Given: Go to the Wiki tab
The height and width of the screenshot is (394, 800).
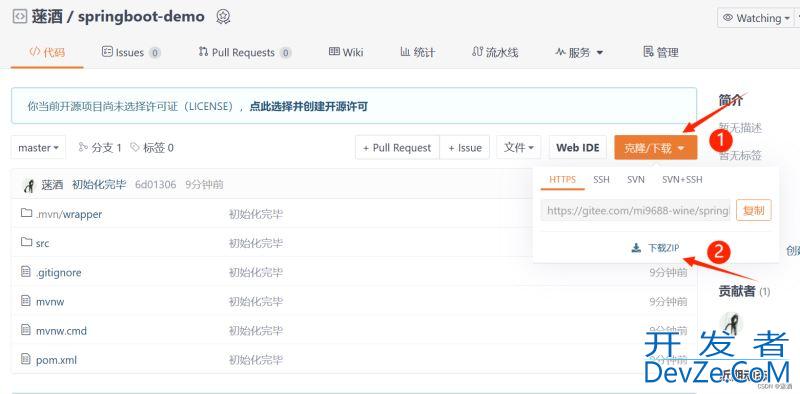Looking at the screenshot, I should [346, 52].
